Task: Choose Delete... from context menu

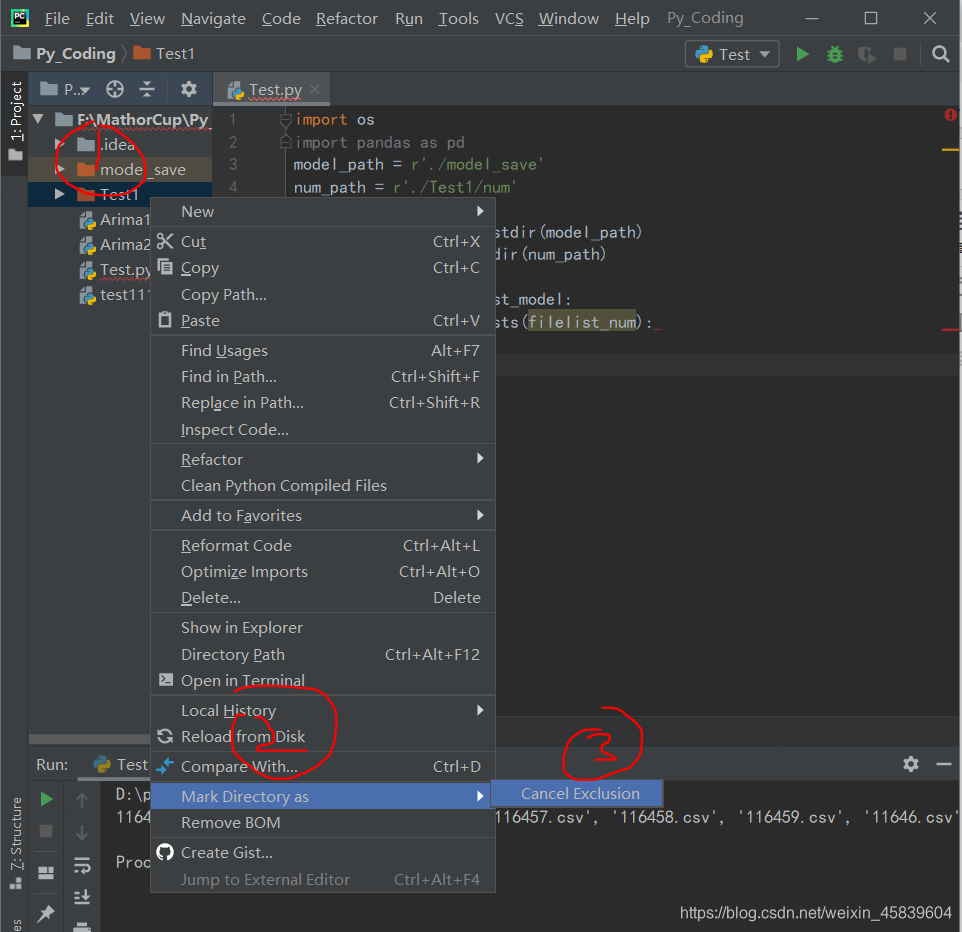Action: 323,598
